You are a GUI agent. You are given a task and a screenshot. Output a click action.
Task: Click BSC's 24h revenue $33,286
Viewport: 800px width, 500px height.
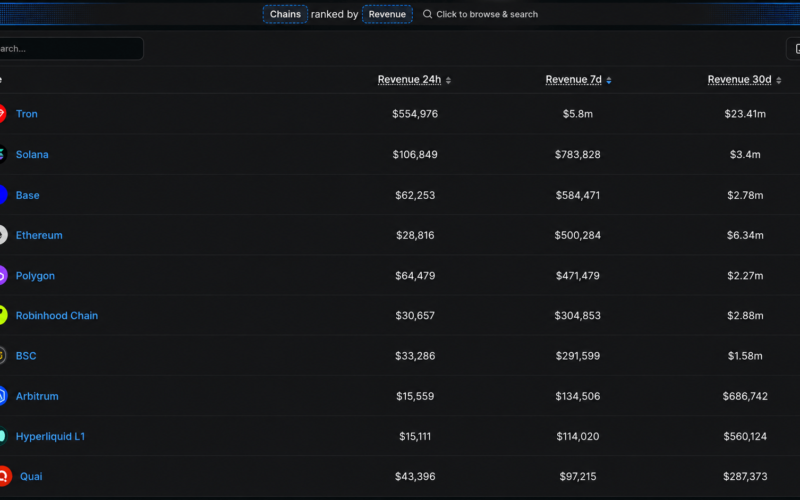[x=415, y=356]
